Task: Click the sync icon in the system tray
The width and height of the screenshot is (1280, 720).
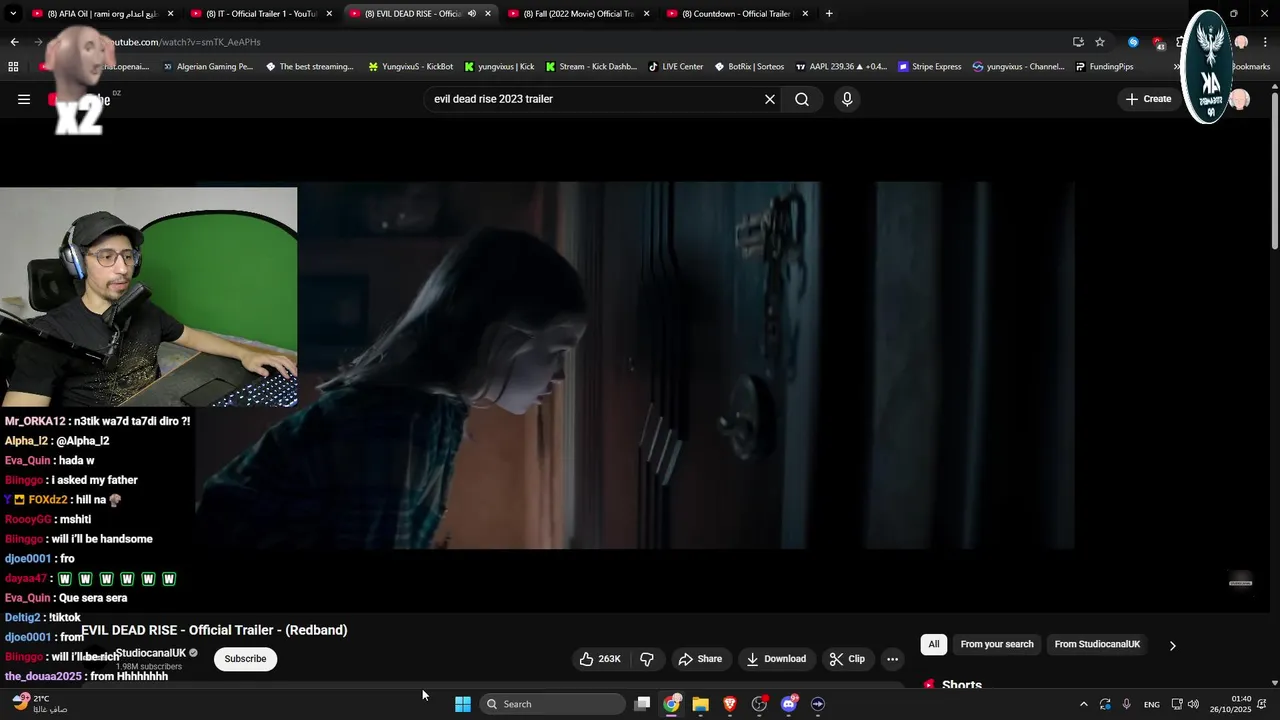Action: (x=1105, y=704)
